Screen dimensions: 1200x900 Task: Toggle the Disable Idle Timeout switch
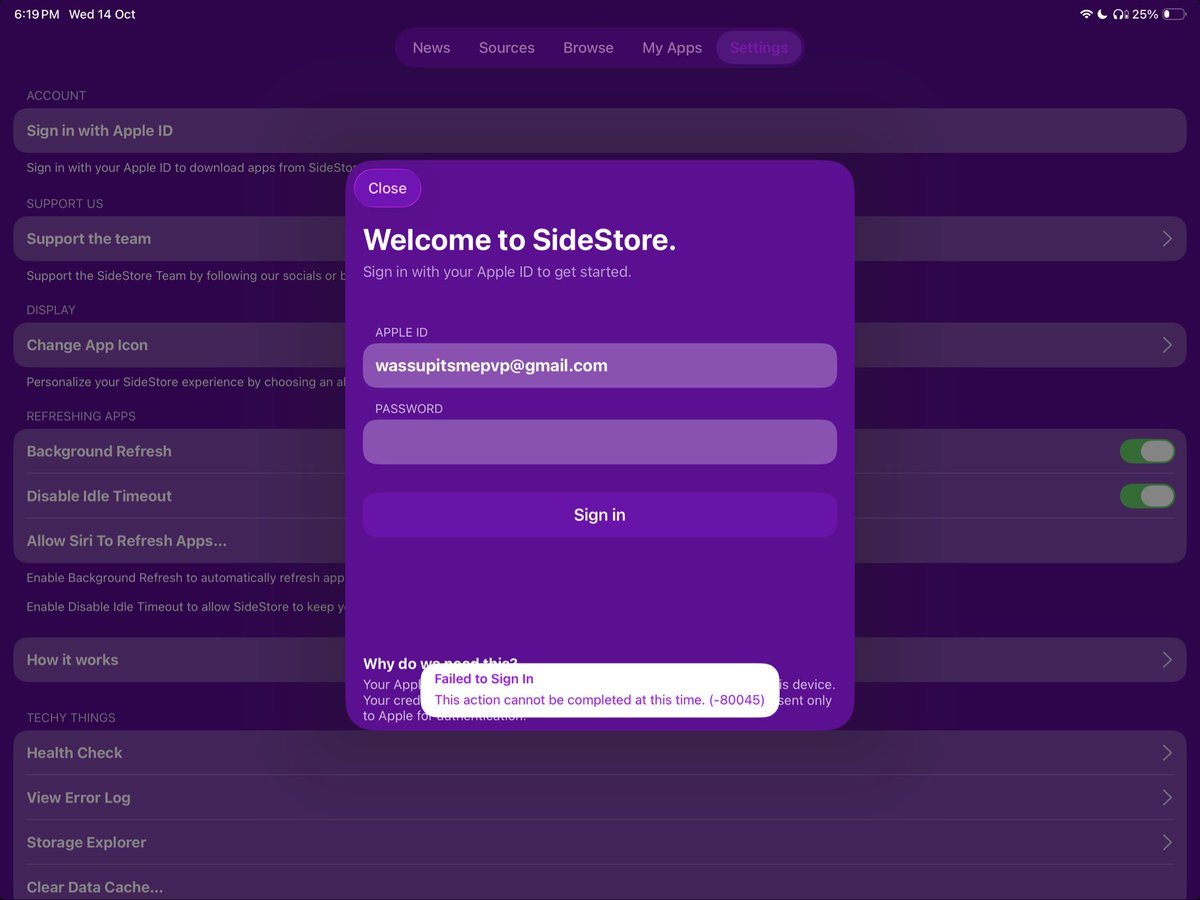click(x=1147, y=496)
